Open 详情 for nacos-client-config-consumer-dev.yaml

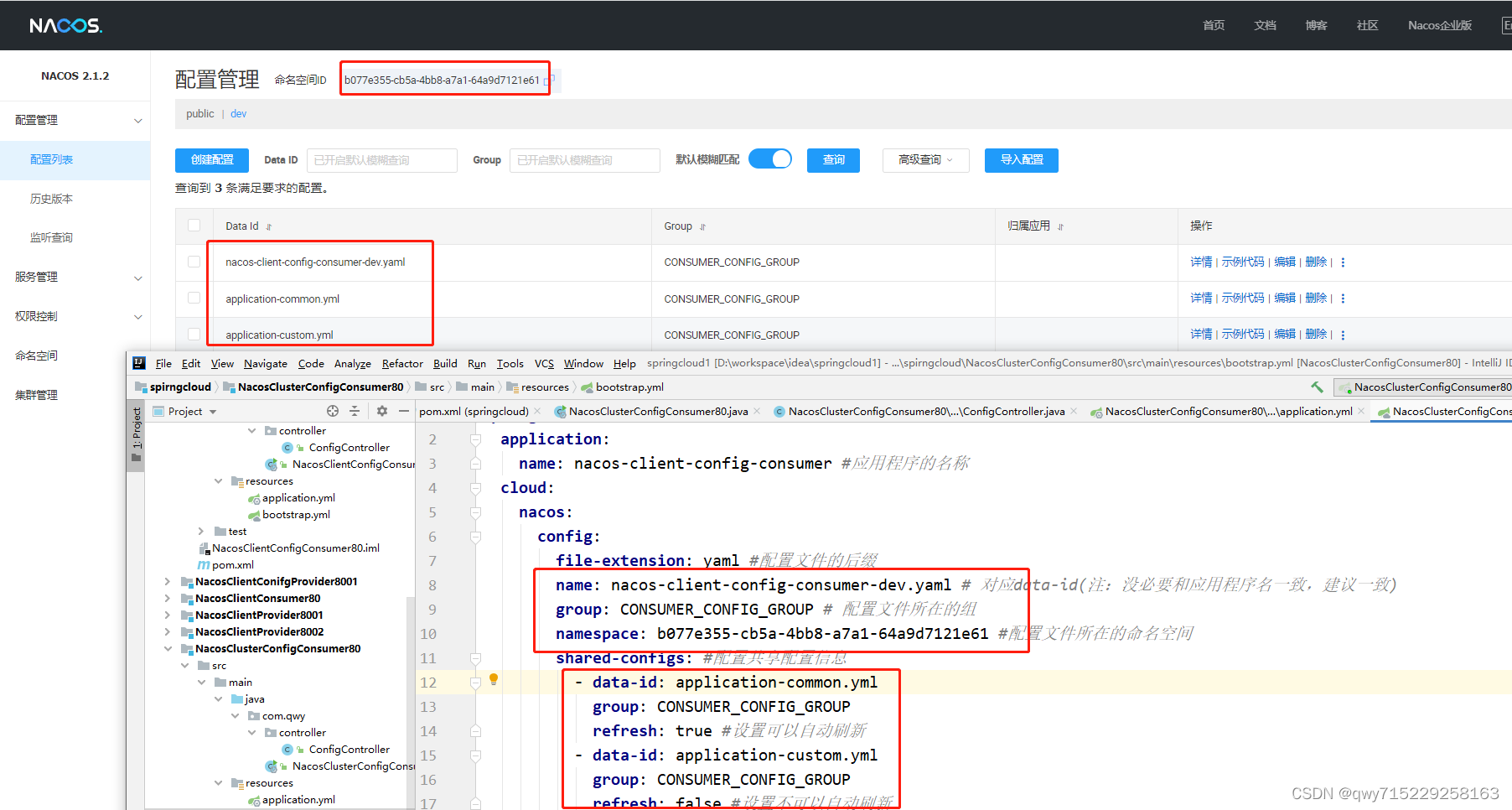click(1201, 262)
